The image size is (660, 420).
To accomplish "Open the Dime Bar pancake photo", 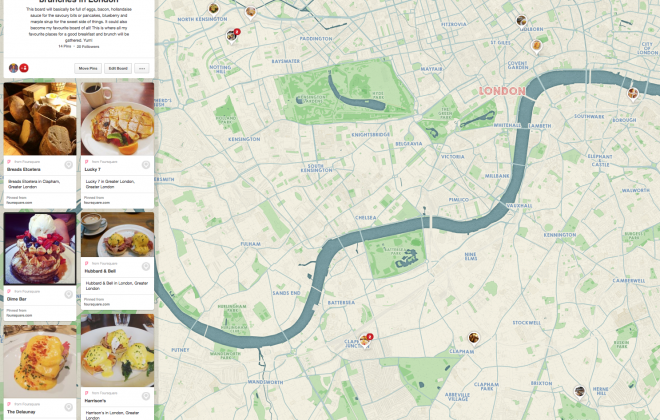I will click(40, 249).
